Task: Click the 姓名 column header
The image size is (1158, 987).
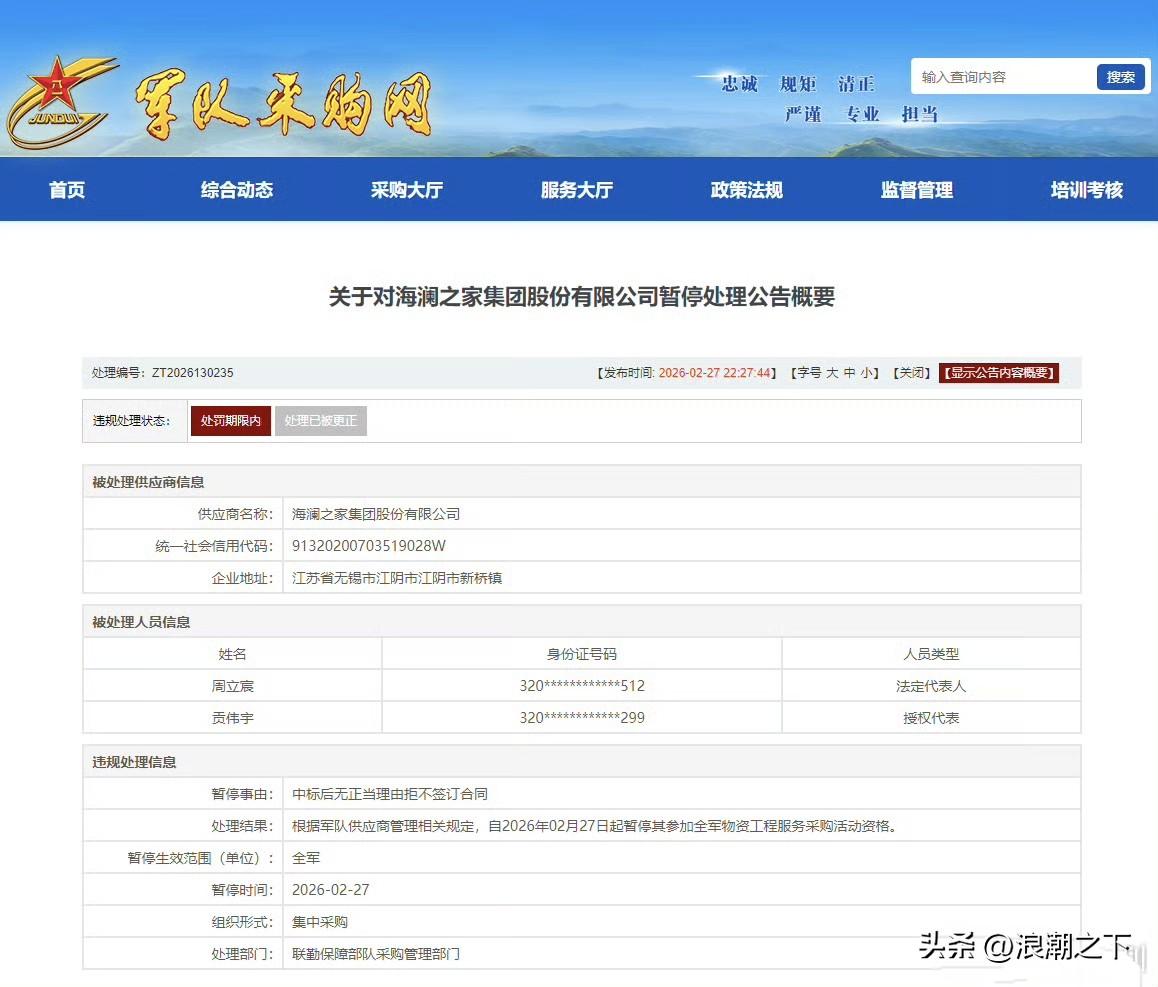Action: coord(233,655)
